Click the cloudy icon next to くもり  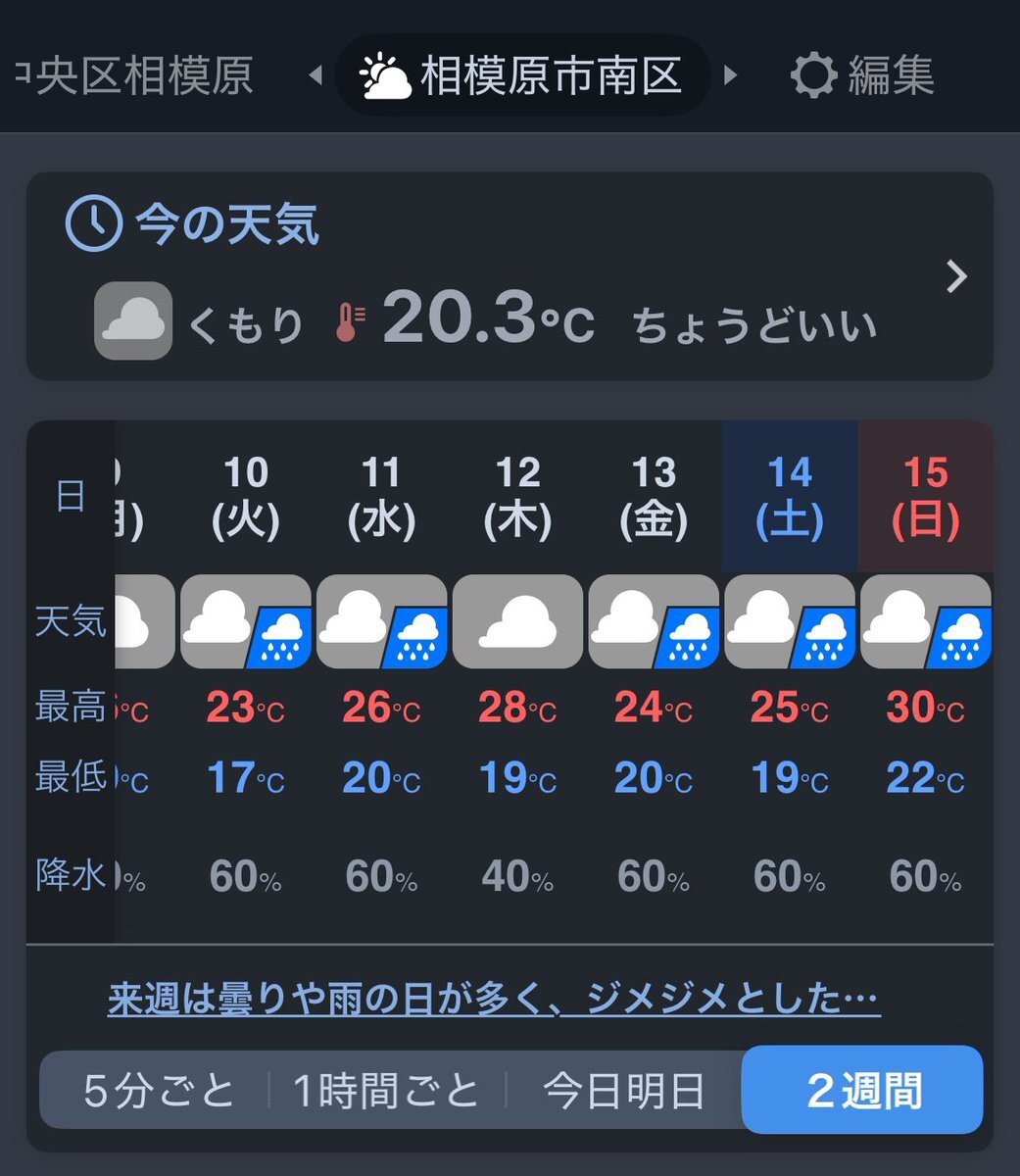tap(133, 320)
